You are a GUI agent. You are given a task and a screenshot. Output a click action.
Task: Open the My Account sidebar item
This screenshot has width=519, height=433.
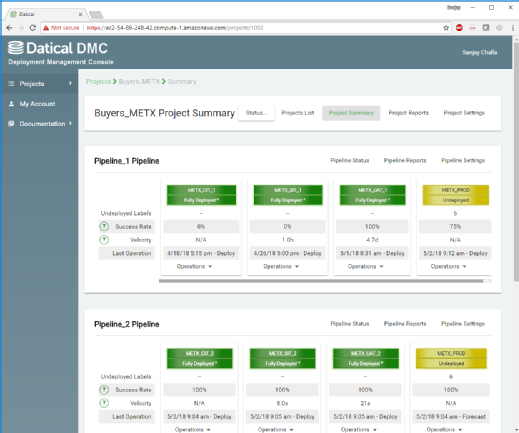40,104
